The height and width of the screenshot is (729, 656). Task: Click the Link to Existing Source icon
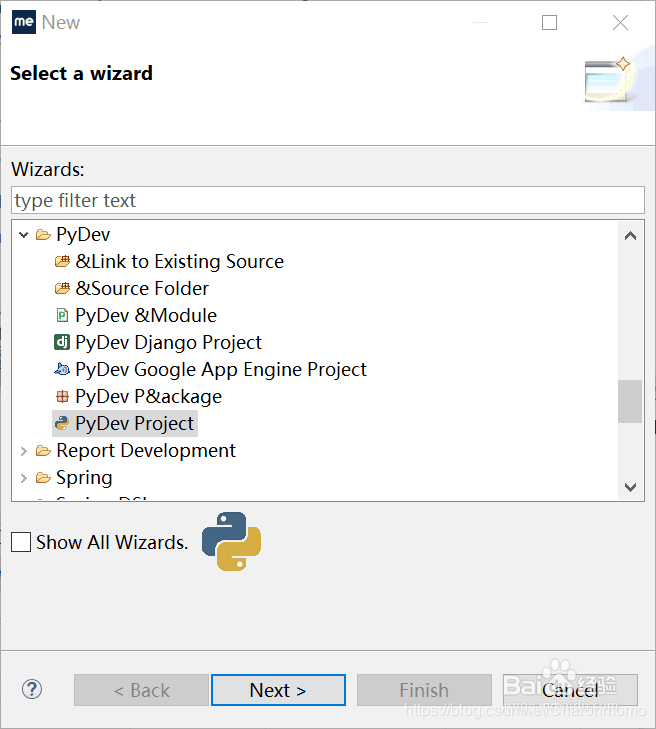[x=62, y=262]
